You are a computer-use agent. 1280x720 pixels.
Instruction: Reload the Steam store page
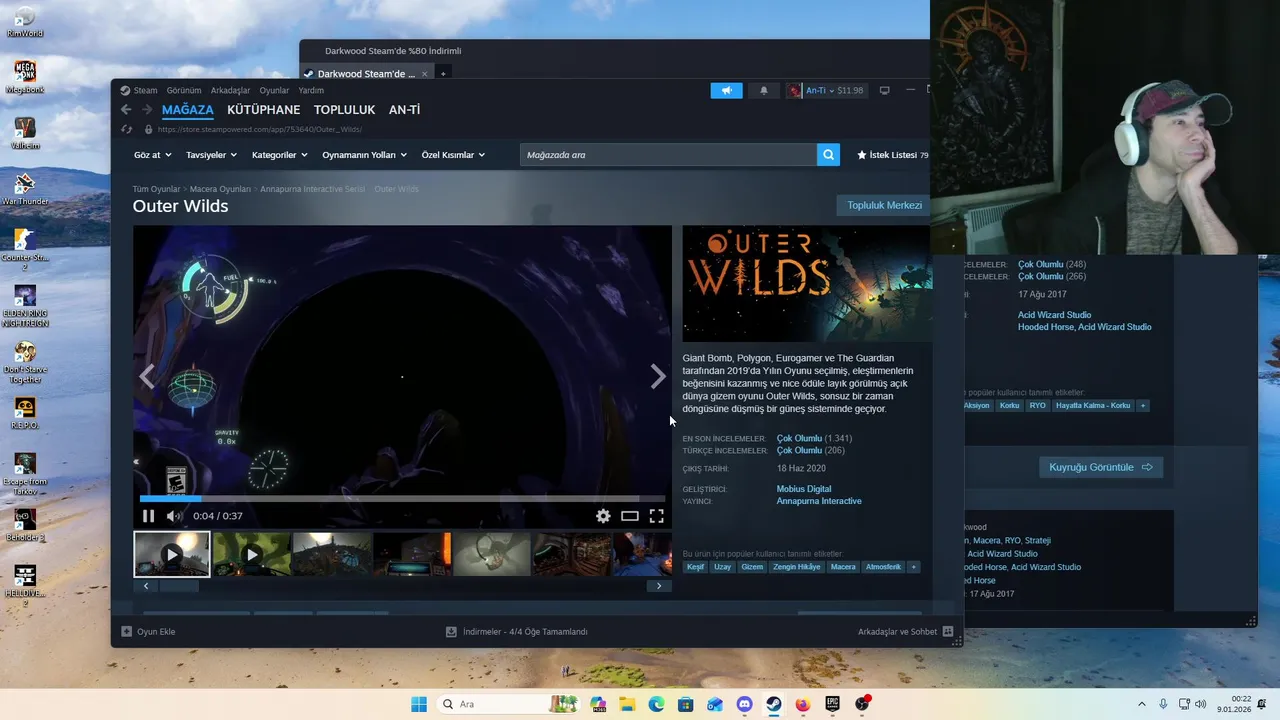(x=126, y=129)
